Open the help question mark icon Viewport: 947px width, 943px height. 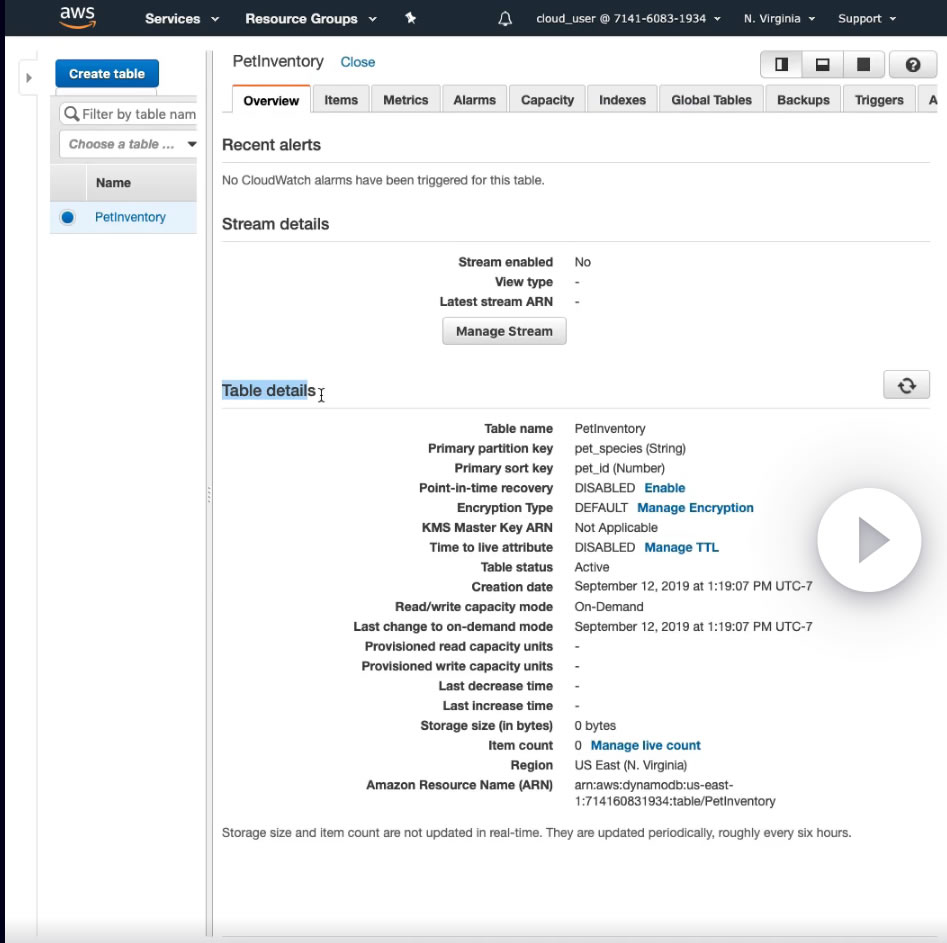click(913, 65)
